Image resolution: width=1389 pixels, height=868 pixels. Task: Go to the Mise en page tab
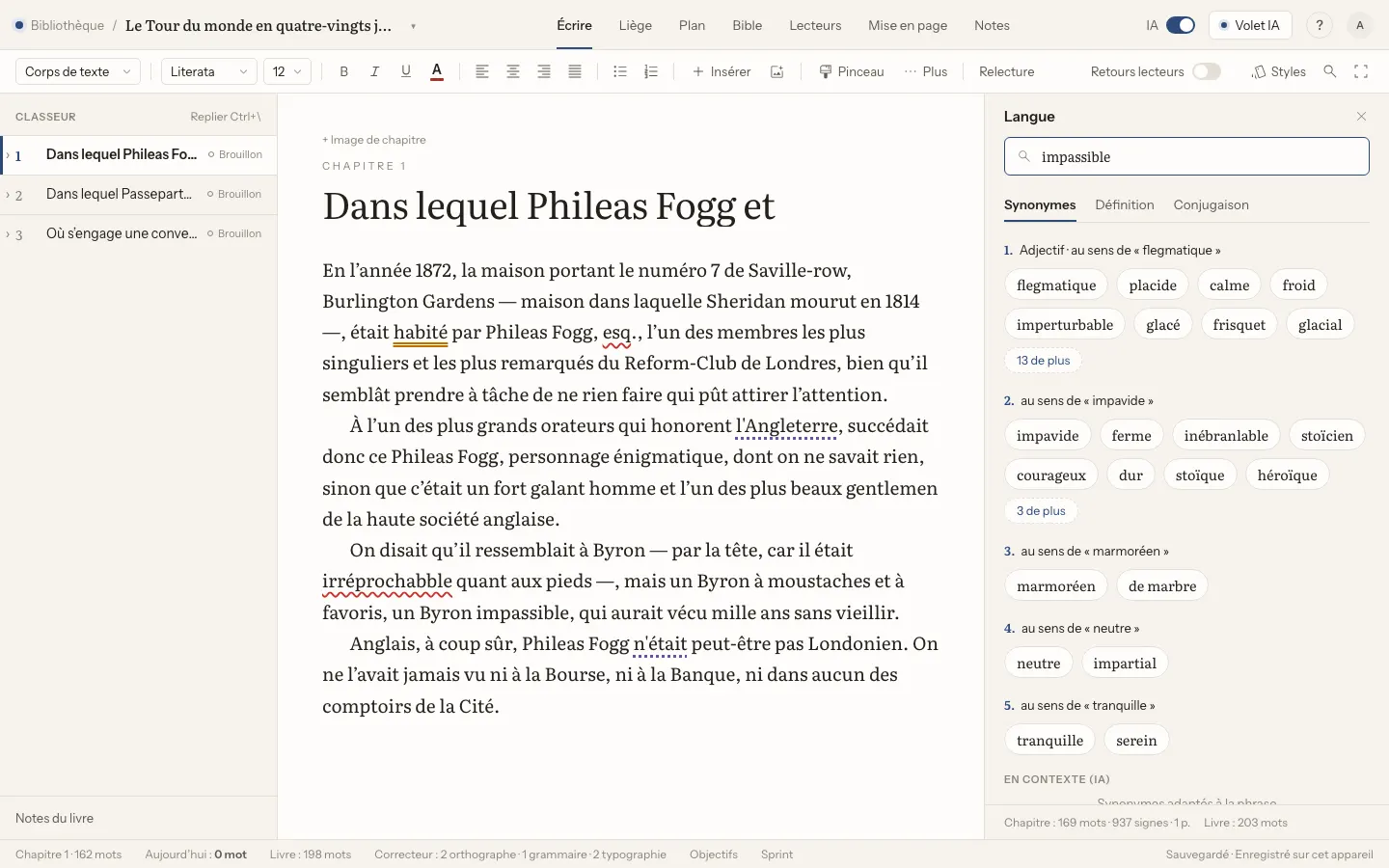click(908, 25)
